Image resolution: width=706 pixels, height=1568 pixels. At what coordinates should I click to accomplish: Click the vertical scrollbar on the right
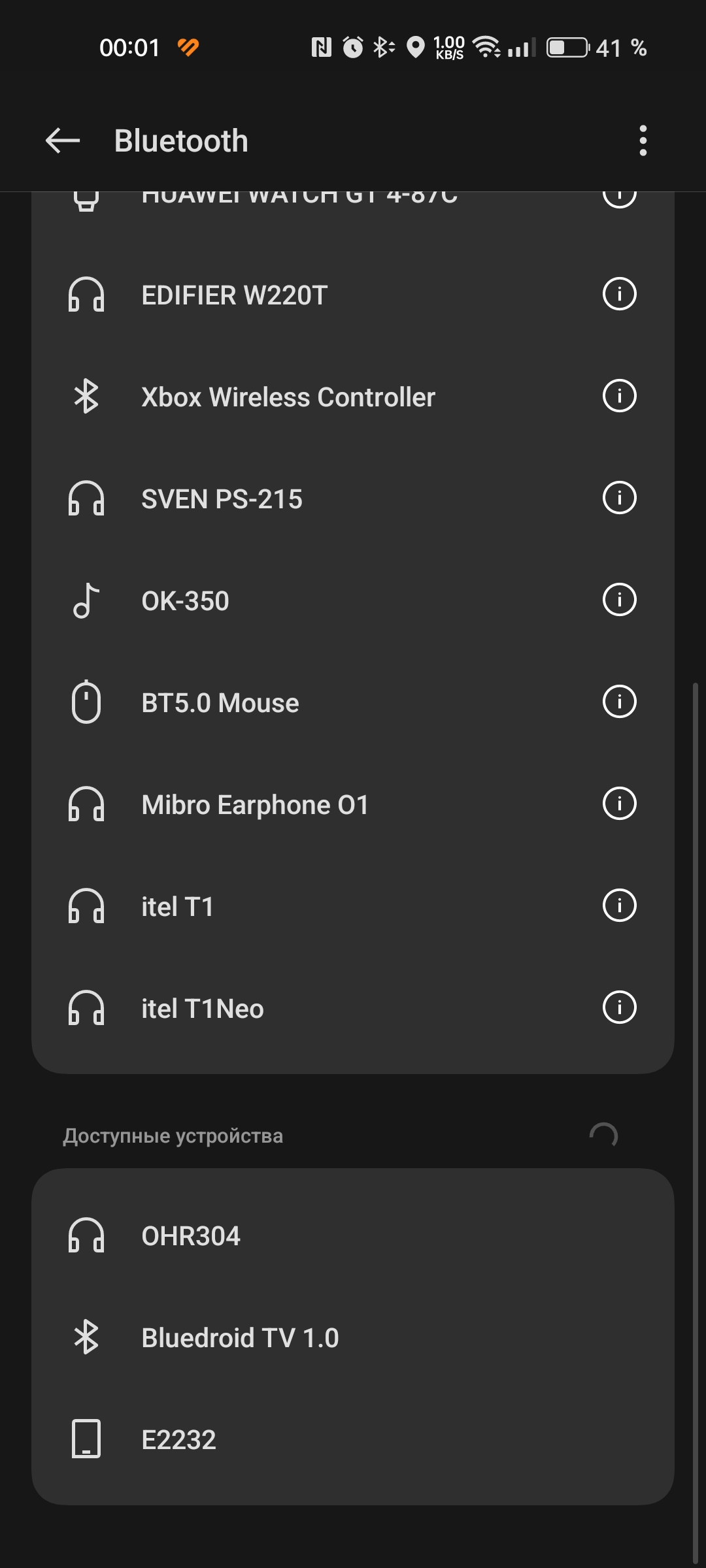696,1124
